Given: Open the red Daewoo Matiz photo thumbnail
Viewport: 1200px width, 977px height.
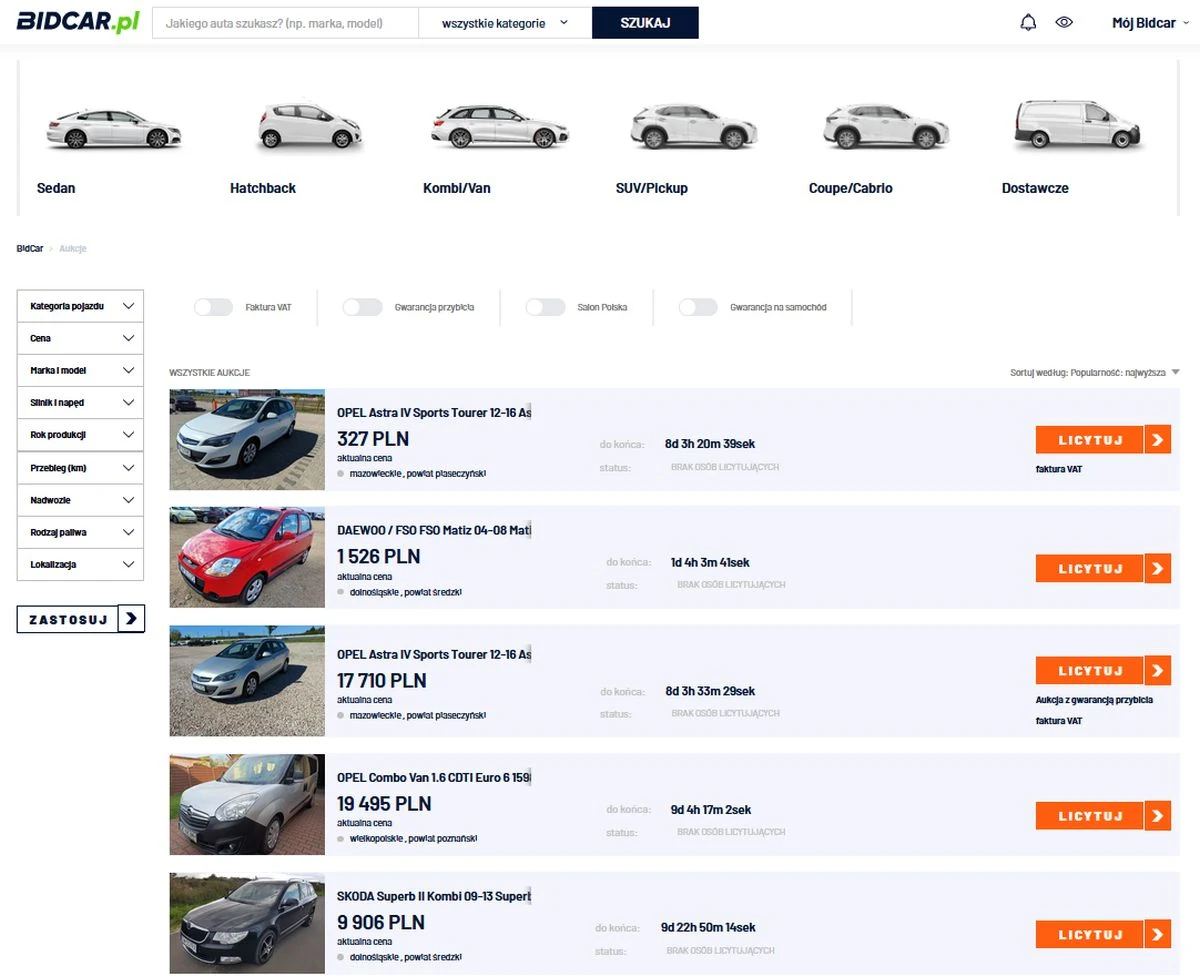Looking at the screenshot, I should click(247, 557).
